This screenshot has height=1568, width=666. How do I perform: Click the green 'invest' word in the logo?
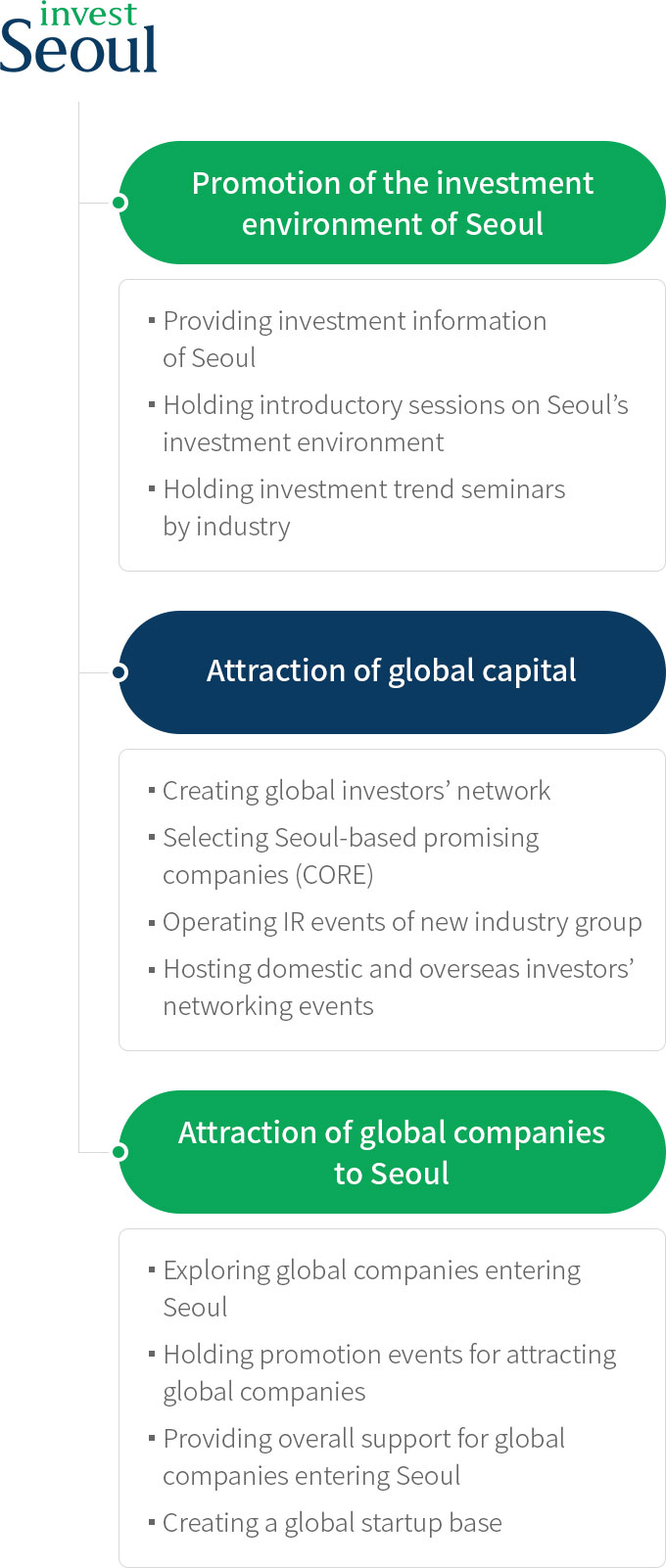[x=88, y=14]
